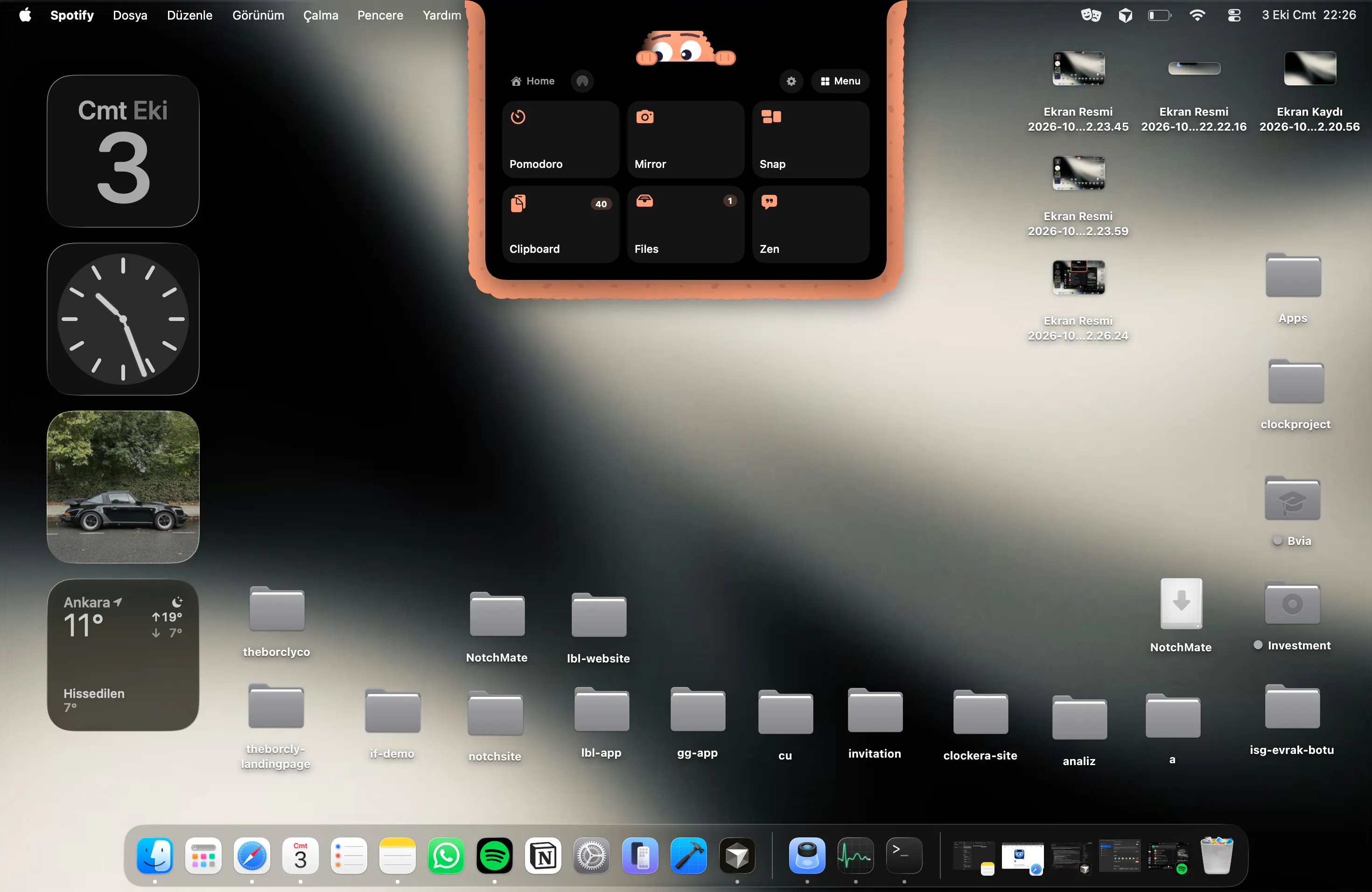This screenshot has width=1372, height=892.
Task: Open the Apple menu
Action: 25,15
